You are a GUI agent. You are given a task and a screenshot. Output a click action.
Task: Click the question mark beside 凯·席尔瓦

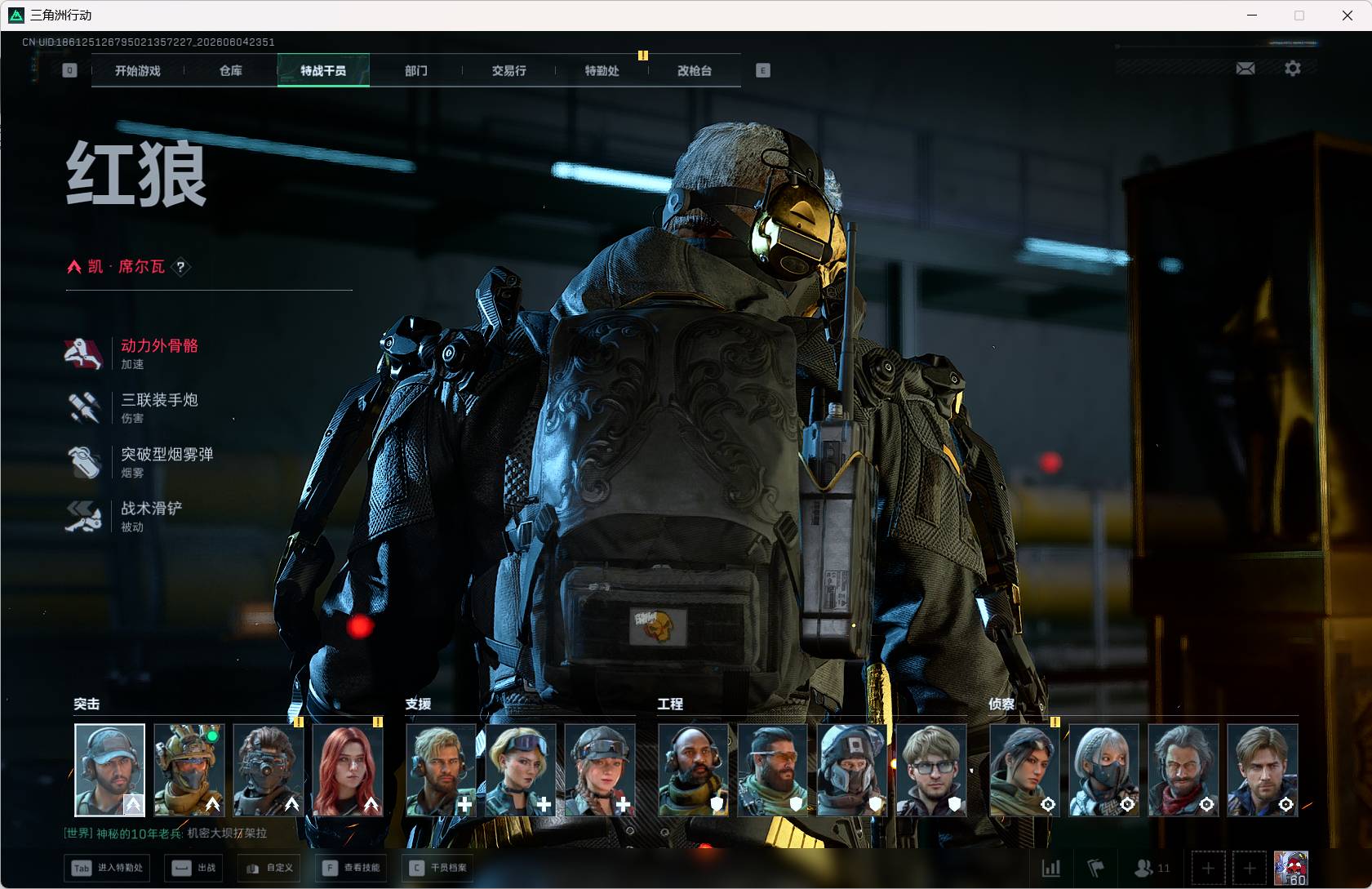pyautogui.click(x=181, y=267)
